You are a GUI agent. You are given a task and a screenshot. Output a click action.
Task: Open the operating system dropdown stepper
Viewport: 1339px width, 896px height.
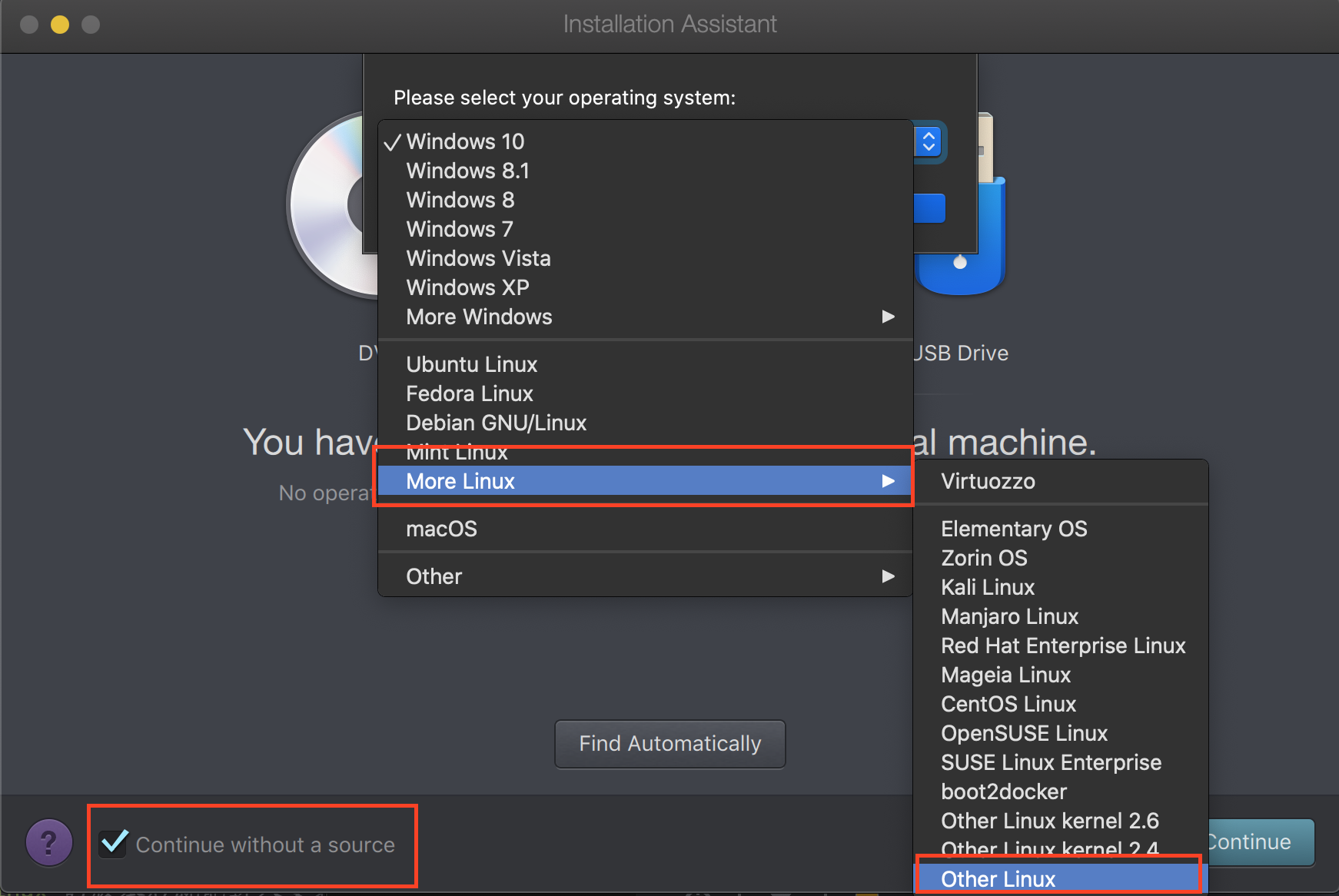pos(929,141)
